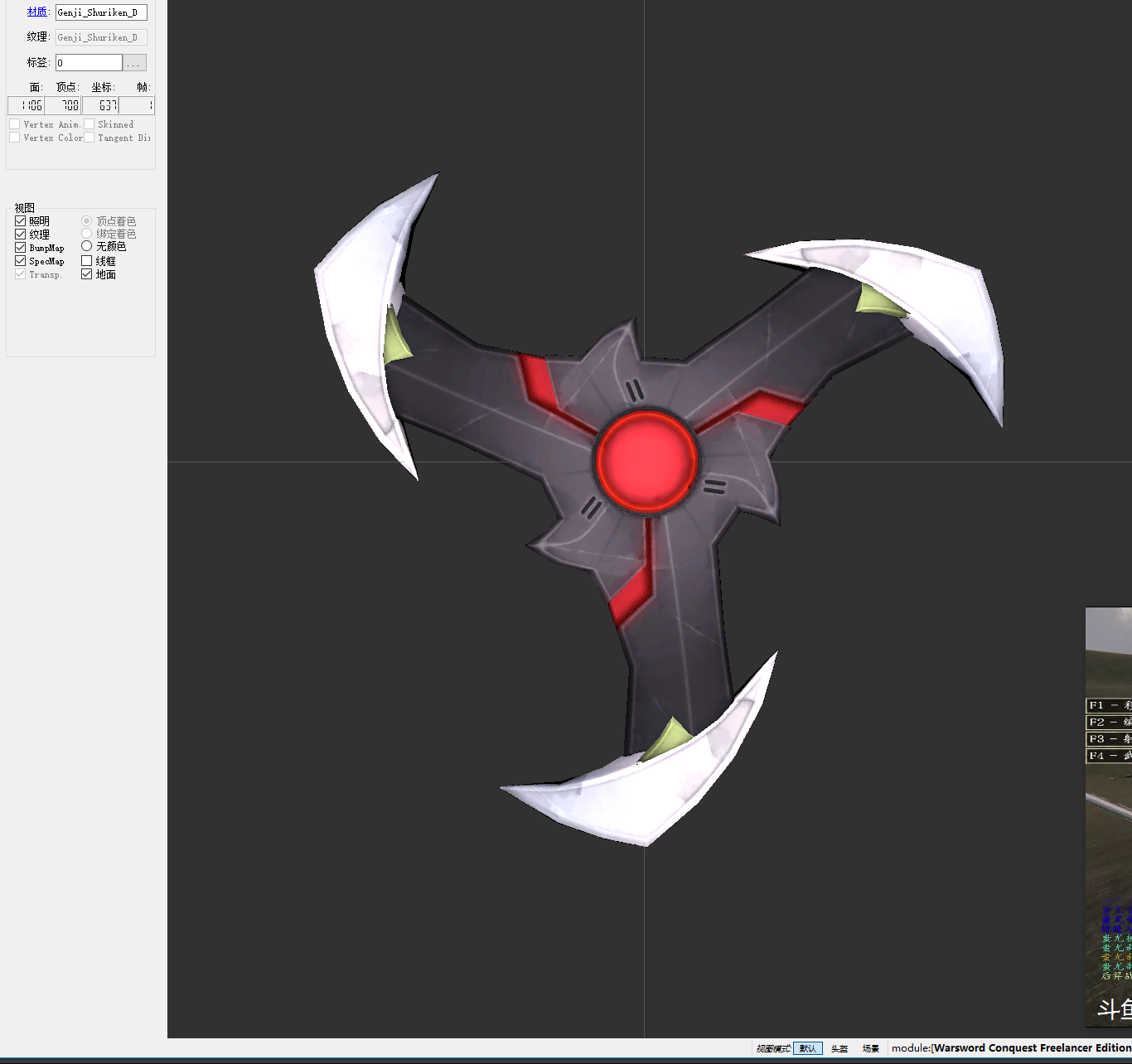Select the 绑定着色 rigging color radio button
The width and height of the screenshot is (1132, 1064).
[x=86, y=234]
